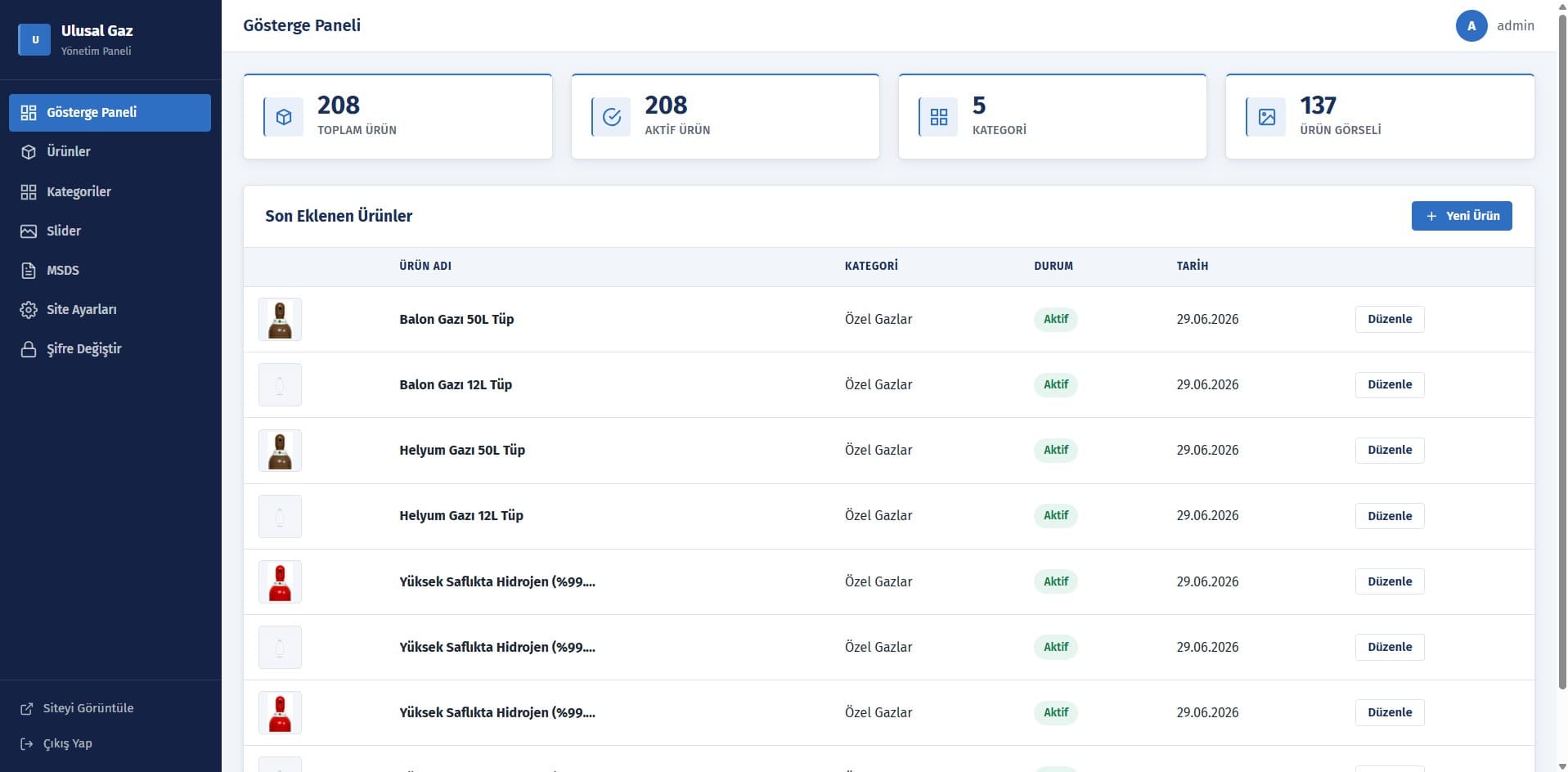Screen dimensions: 1568x772
Task: Click Düzenle for Helyum Gazı 12L Tüp
Action: click(1390, 516)
